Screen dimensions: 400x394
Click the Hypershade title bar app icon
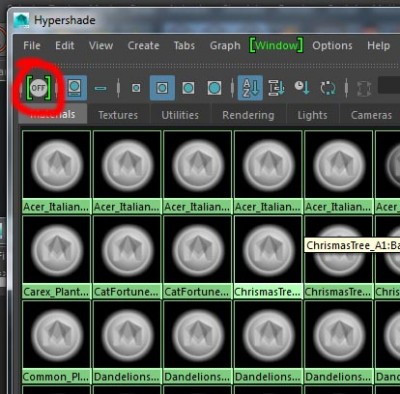tap(21, 20)
